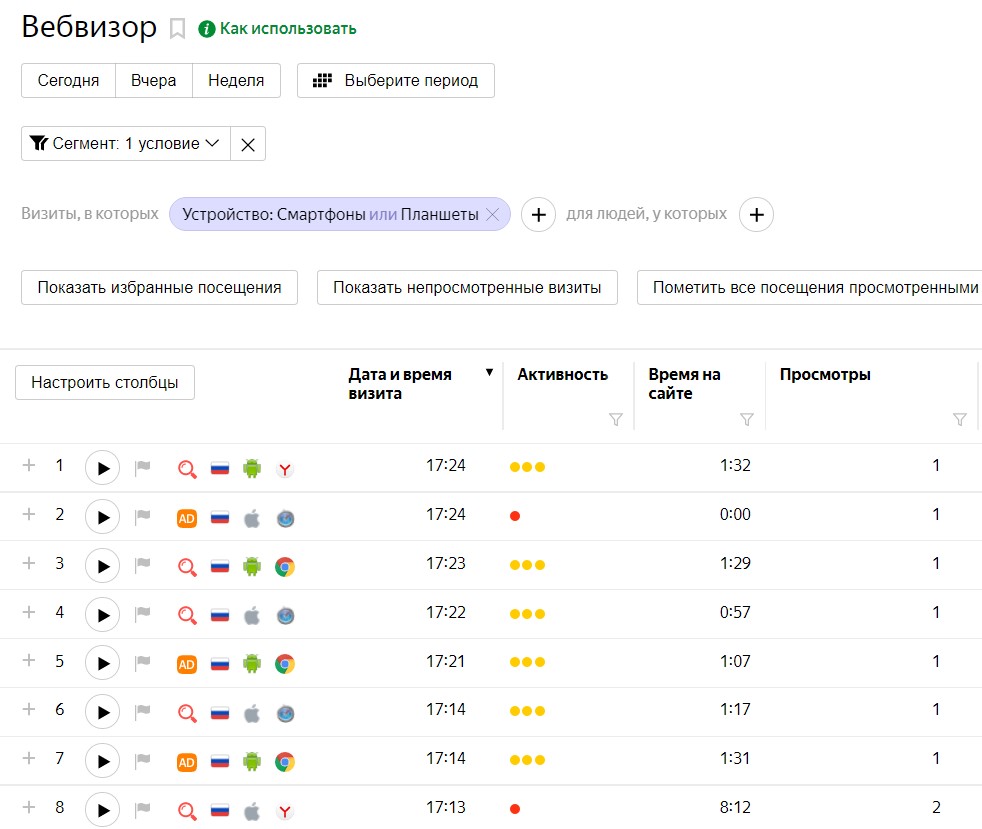The height and width of the screenshot is (829, 982).
Task: Open the Просмотры column filter
Action: coord(959,420)
